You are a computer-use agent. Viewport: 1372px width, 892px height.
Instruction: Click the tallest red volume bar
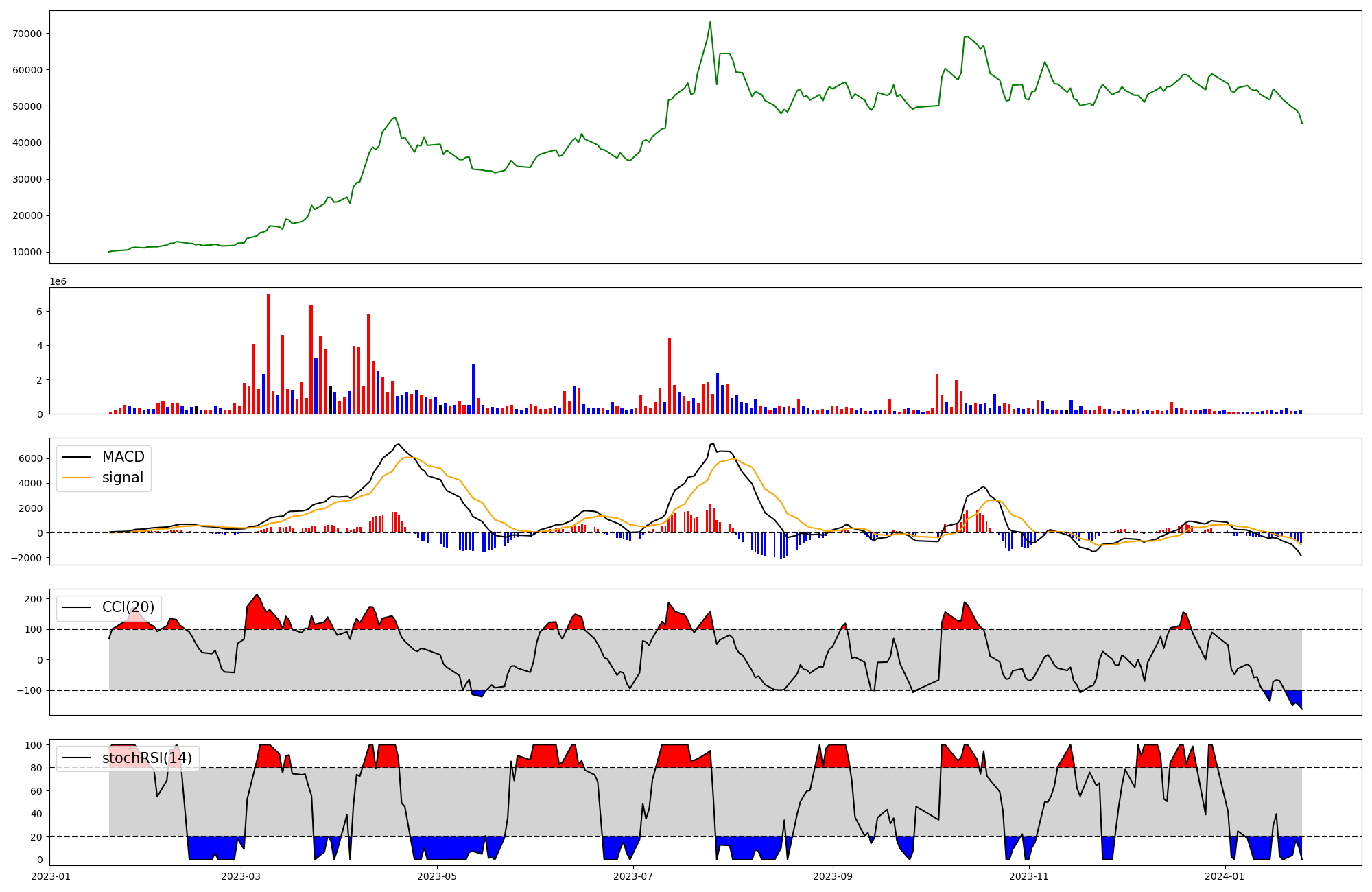[268, 353]
